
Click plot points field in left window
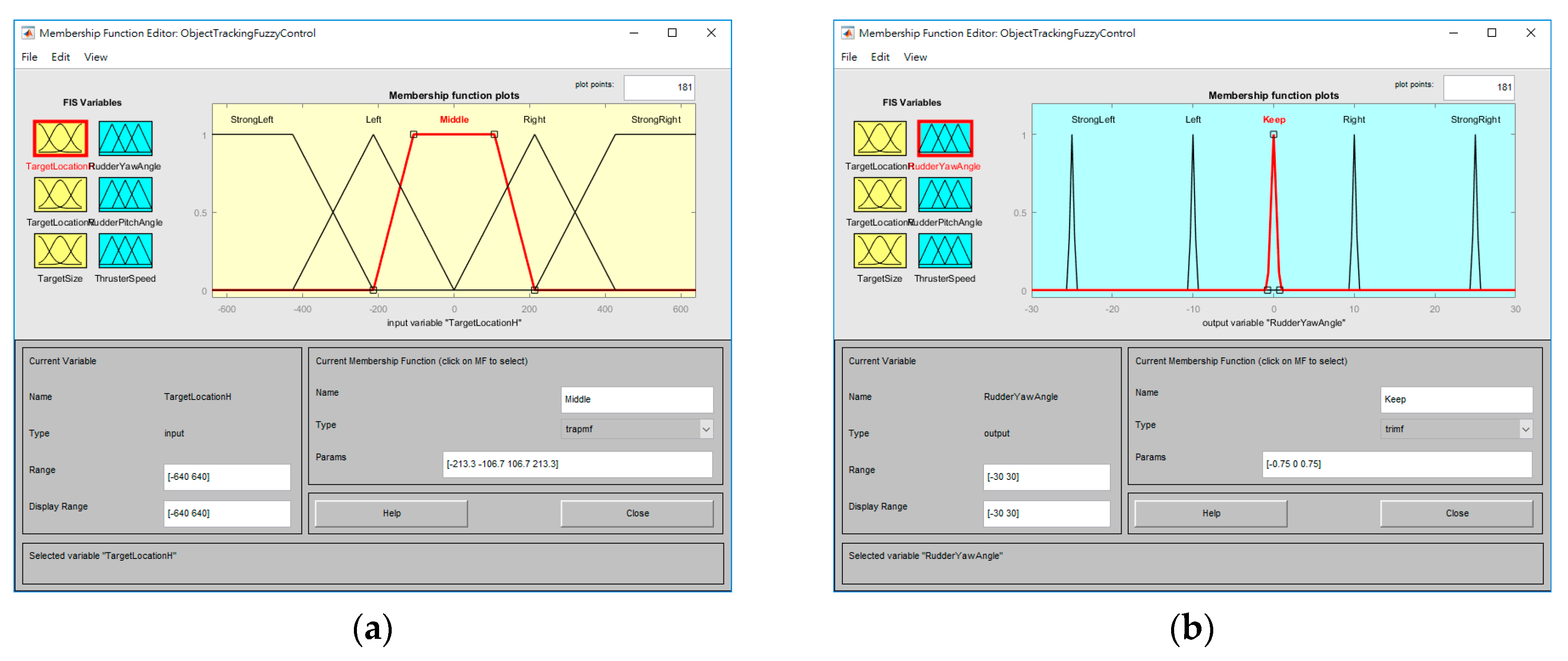pyautogui.click(x=659, y=88)
